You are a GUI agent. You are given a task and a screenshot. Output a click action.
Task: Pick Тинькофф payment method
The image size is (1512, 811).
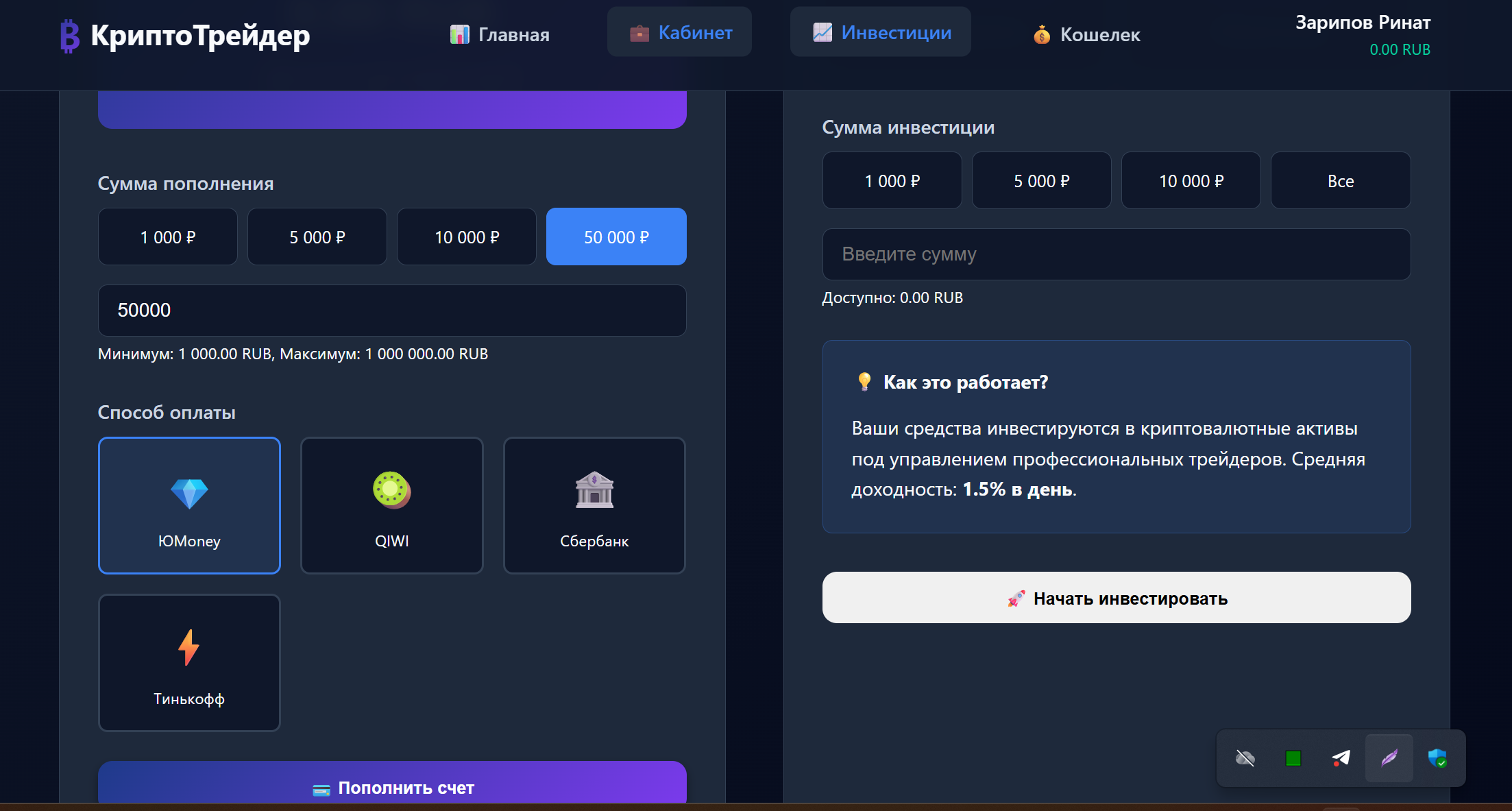[x=189, y=663]
